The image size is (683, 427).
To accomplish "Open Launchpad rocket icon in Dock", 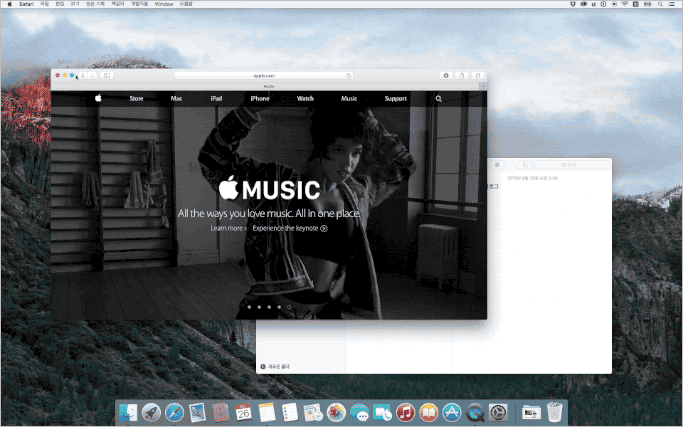I will tap(151, 412).
